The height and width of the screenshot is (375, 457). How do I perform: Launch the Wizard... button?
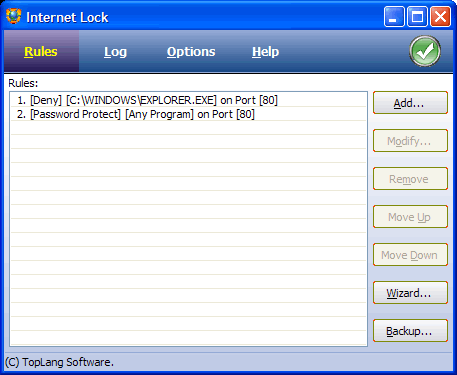coord(410,293)
